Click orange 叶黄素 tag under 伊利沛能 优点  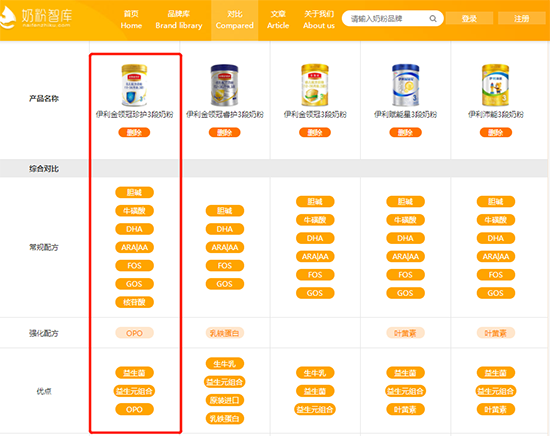click(496, 409)
